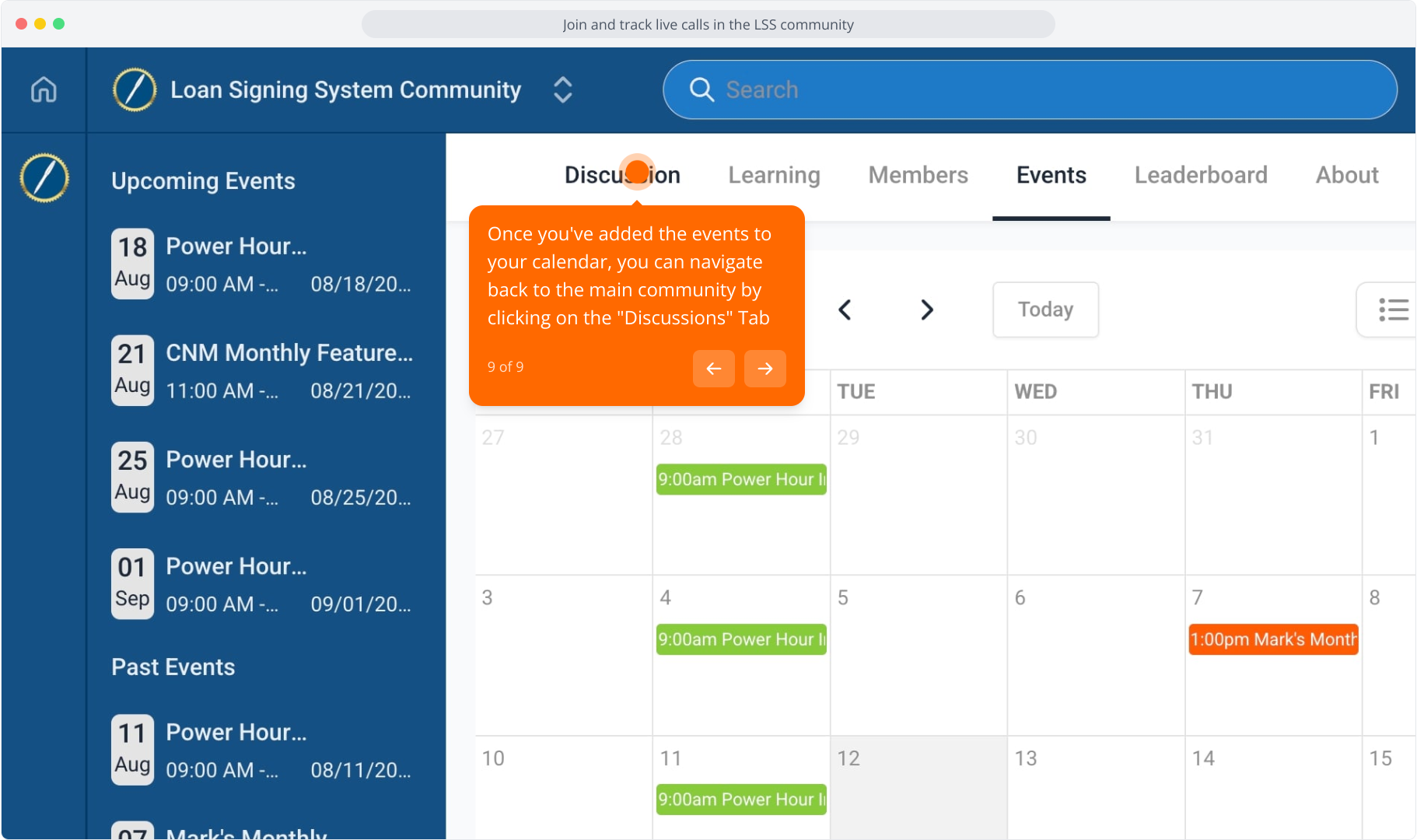Focus the Search input field
The height and width of the screenshot is (840, 1417).
1030,89
